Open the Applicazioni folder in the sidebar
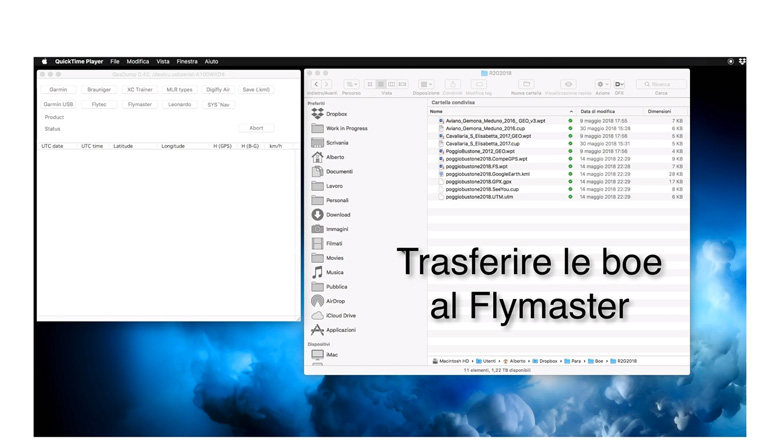Screen dimensions: 780x440 coord(340,330)
